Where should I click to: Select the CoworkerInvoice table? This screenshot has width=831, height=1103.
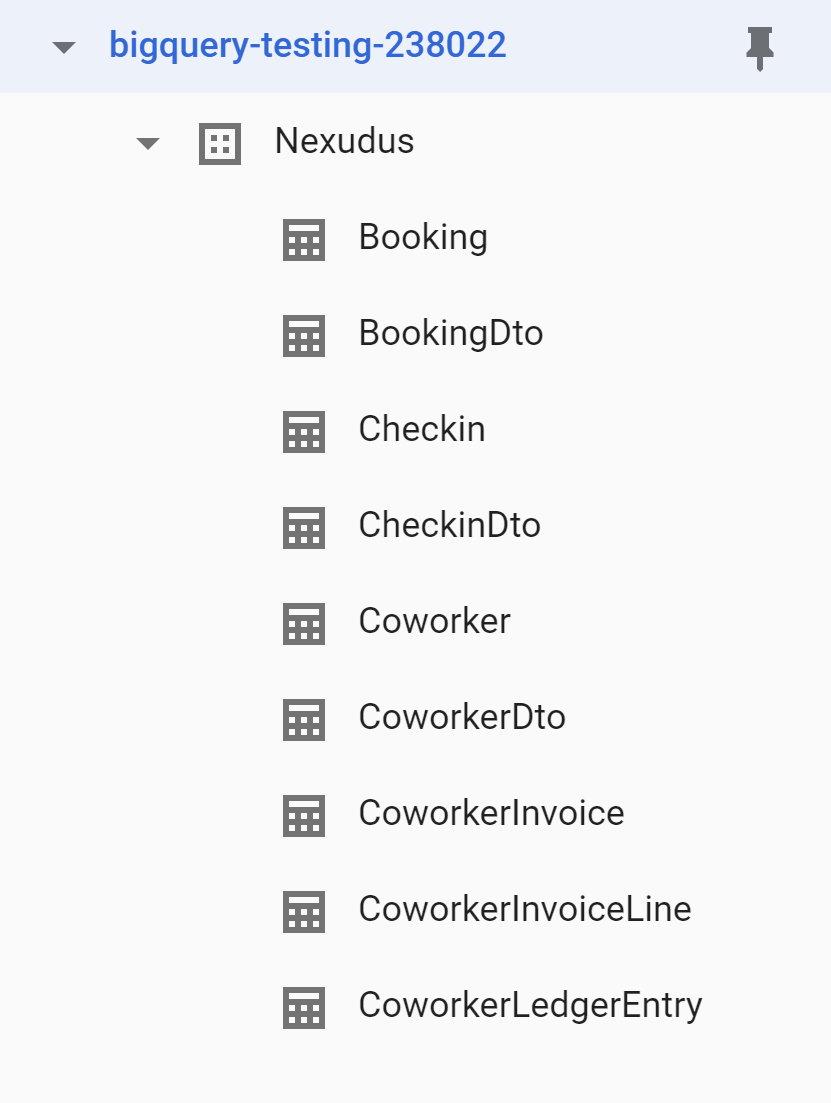pos(491,813)
